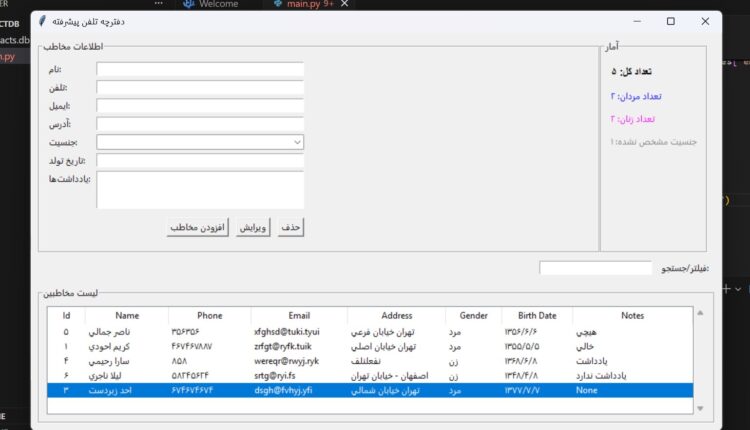
Task: Click the plus icon in VS Code terminal panel
Action: 727,289
